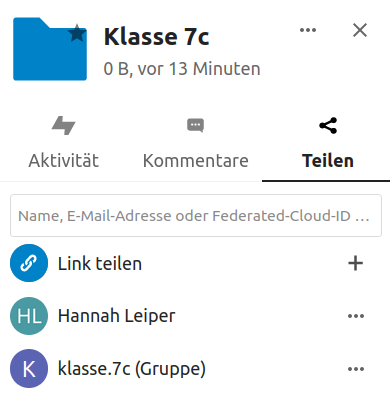Select the Teilen tab label
Image resolution: width=390 pixels, height=397 pixels.
(x=328, y=161)
